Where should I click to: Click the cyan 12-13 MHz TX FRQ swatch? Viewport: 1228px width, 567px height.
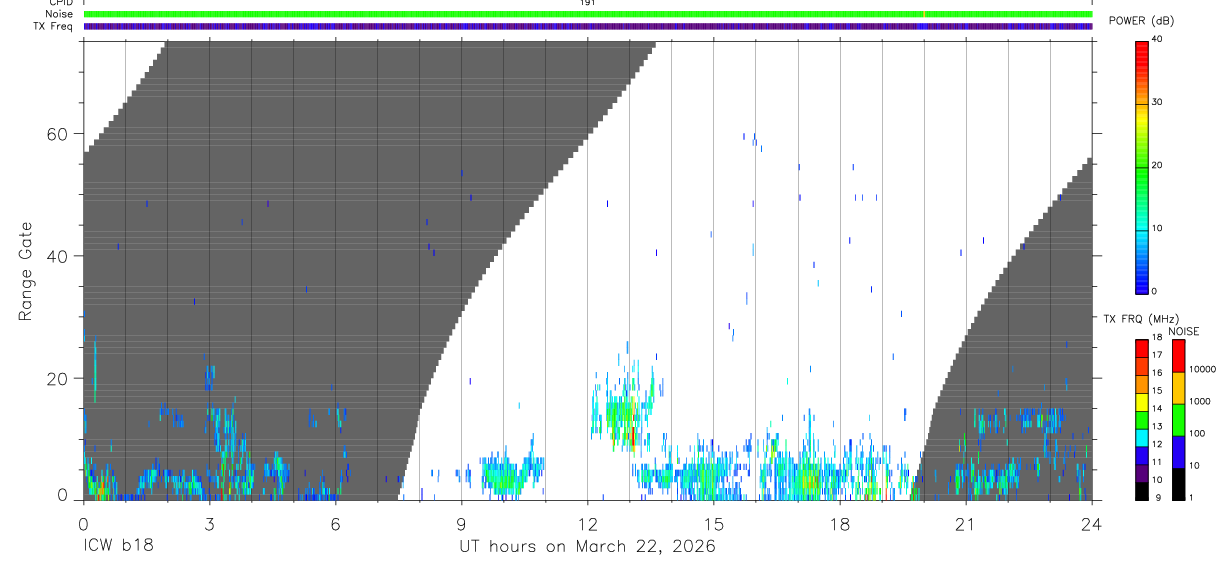[x=1142, y=438]
